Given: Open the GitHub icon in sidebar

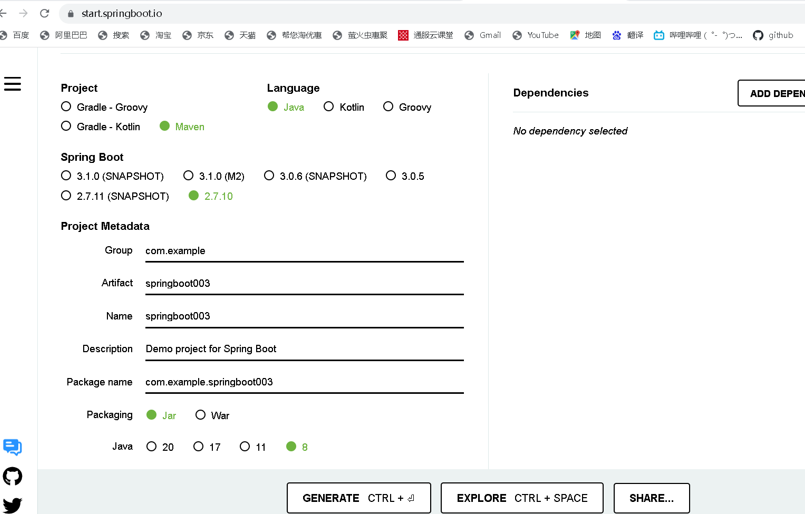Looking at the screenshot, I should click(12, 476).
